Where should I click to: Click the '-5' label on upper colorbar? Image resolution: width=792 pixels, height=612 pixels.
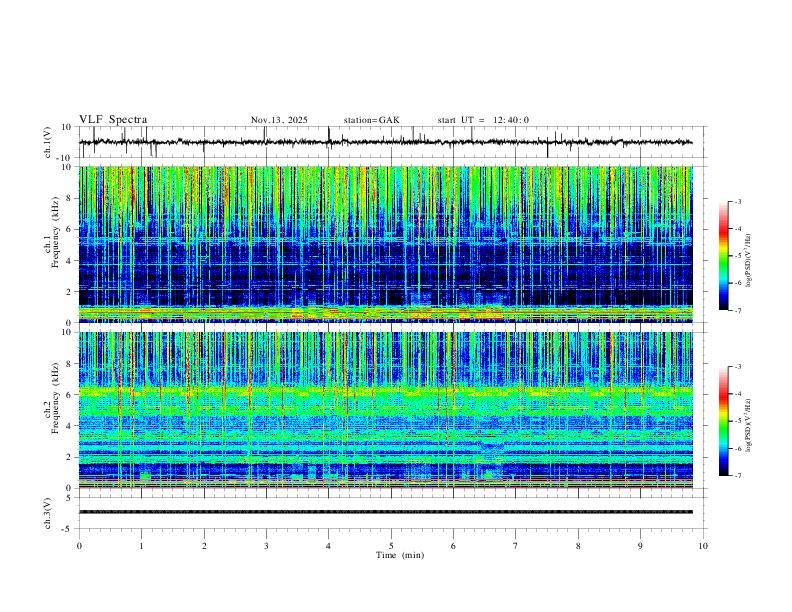[x=738, y=256]
